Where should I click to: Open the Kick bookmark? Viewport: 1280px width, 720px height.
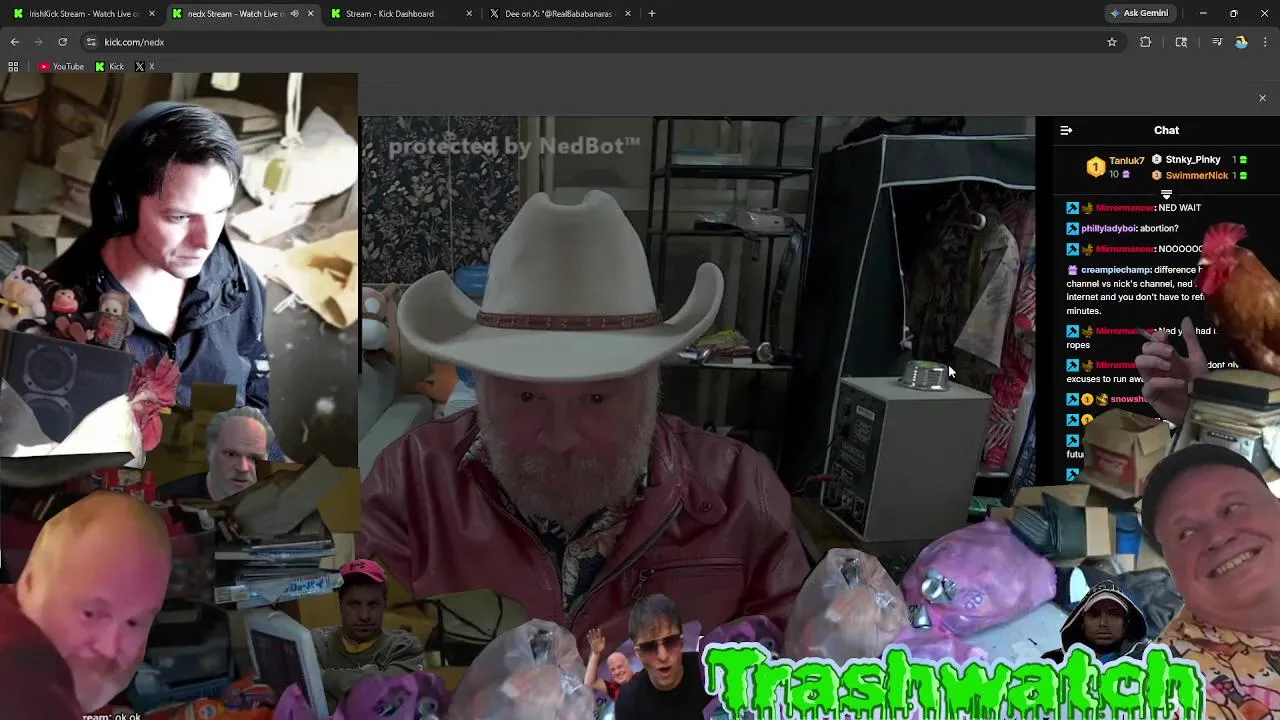tap(110, 67)
